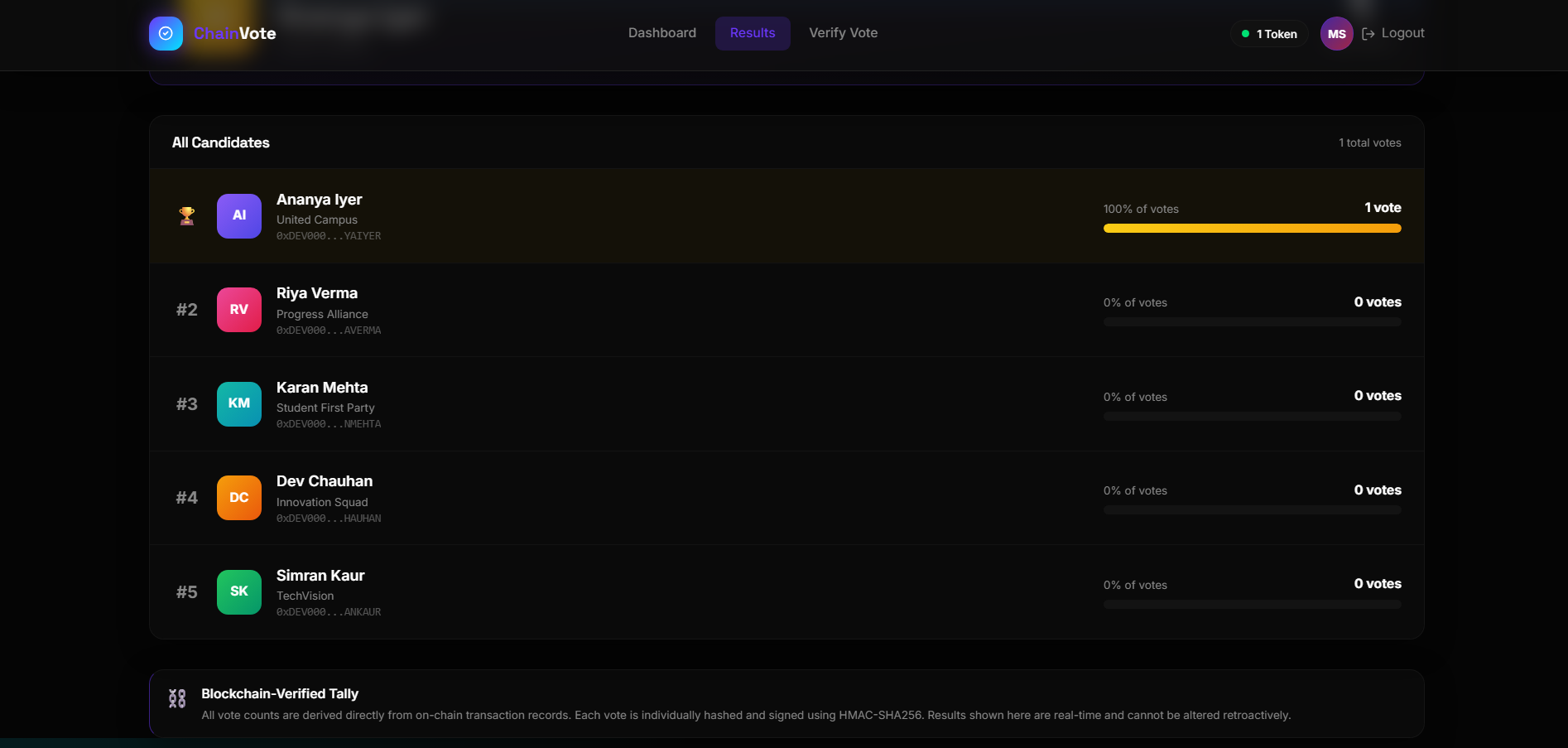
Task: Click the Progress Alliance party label
Action: (x=322, y=314)
